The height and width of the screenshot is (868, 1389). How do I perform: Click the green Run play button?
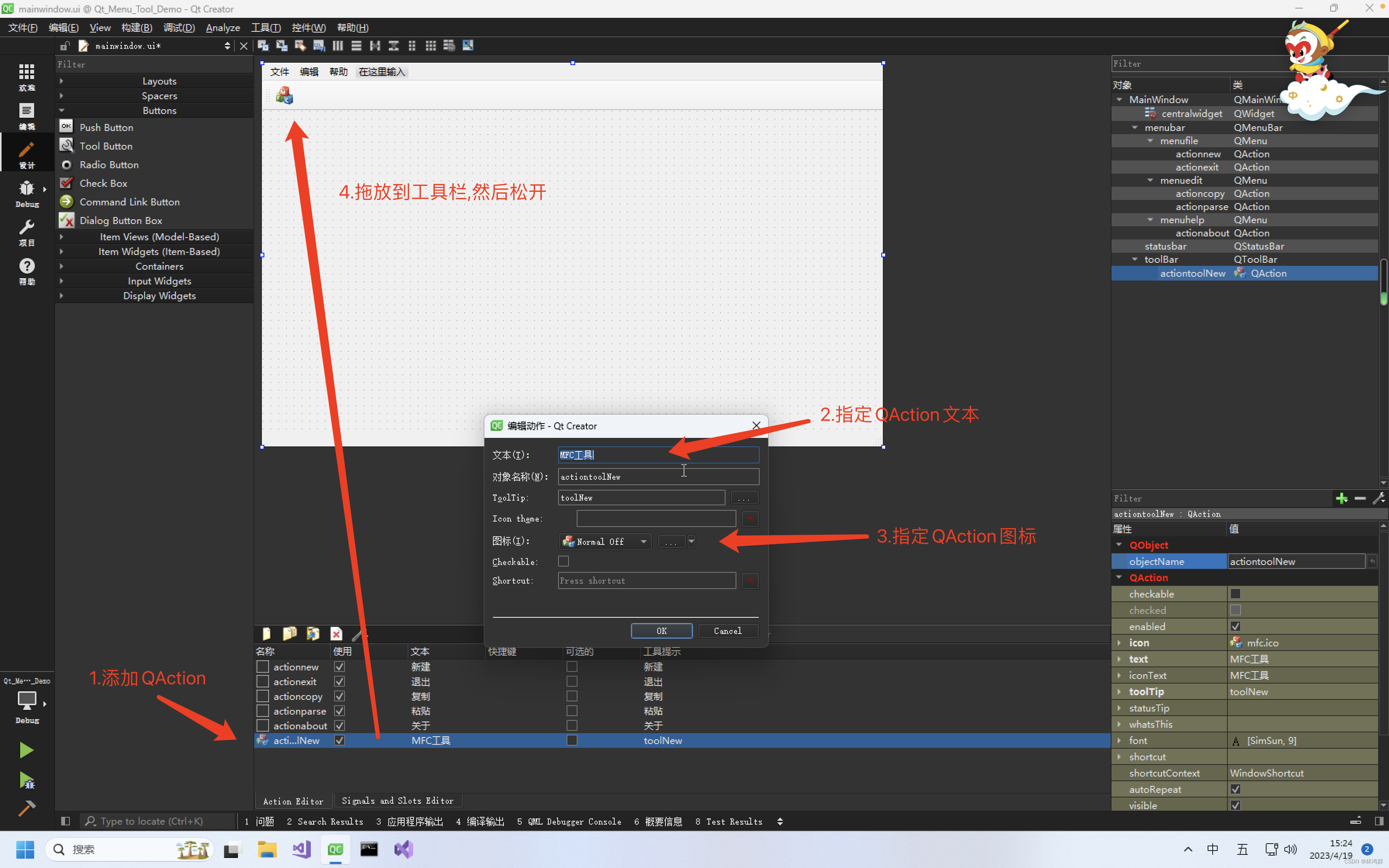pos(26,750)
